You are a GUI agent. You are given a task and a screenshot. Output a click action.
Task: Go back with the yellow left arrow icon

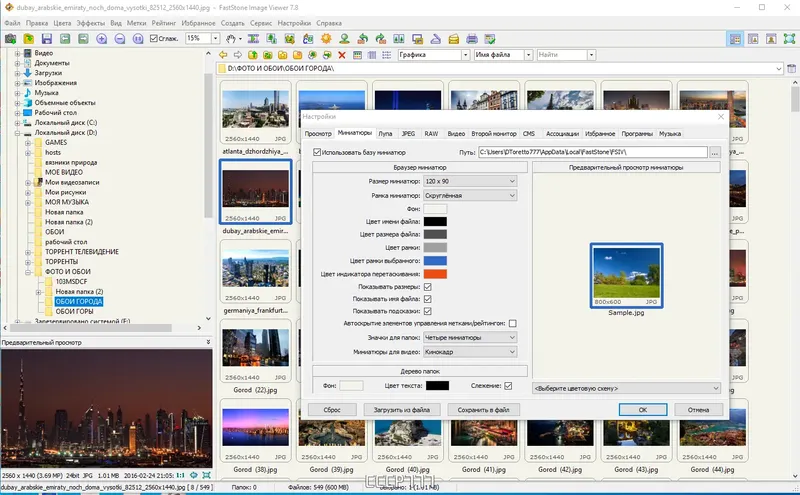[x=222, y=54]
